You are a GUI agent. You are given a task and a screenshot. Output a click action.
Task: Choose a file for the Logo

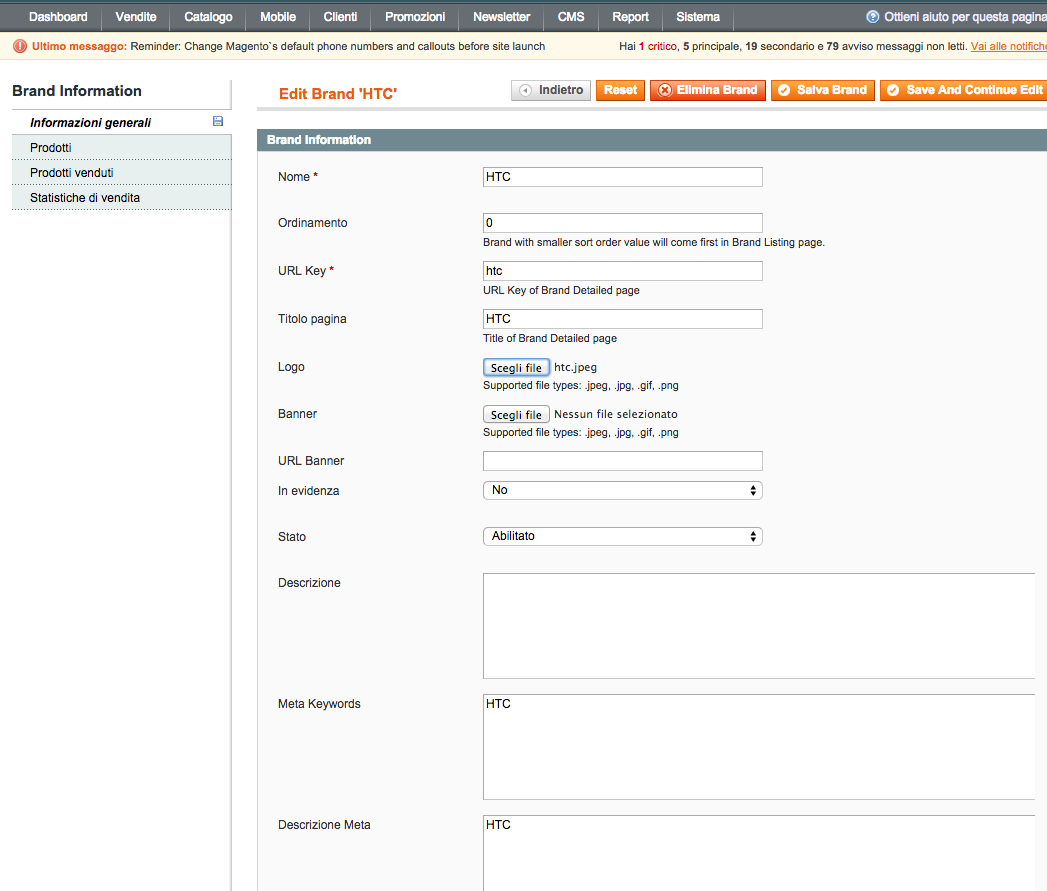coord(516,367)
